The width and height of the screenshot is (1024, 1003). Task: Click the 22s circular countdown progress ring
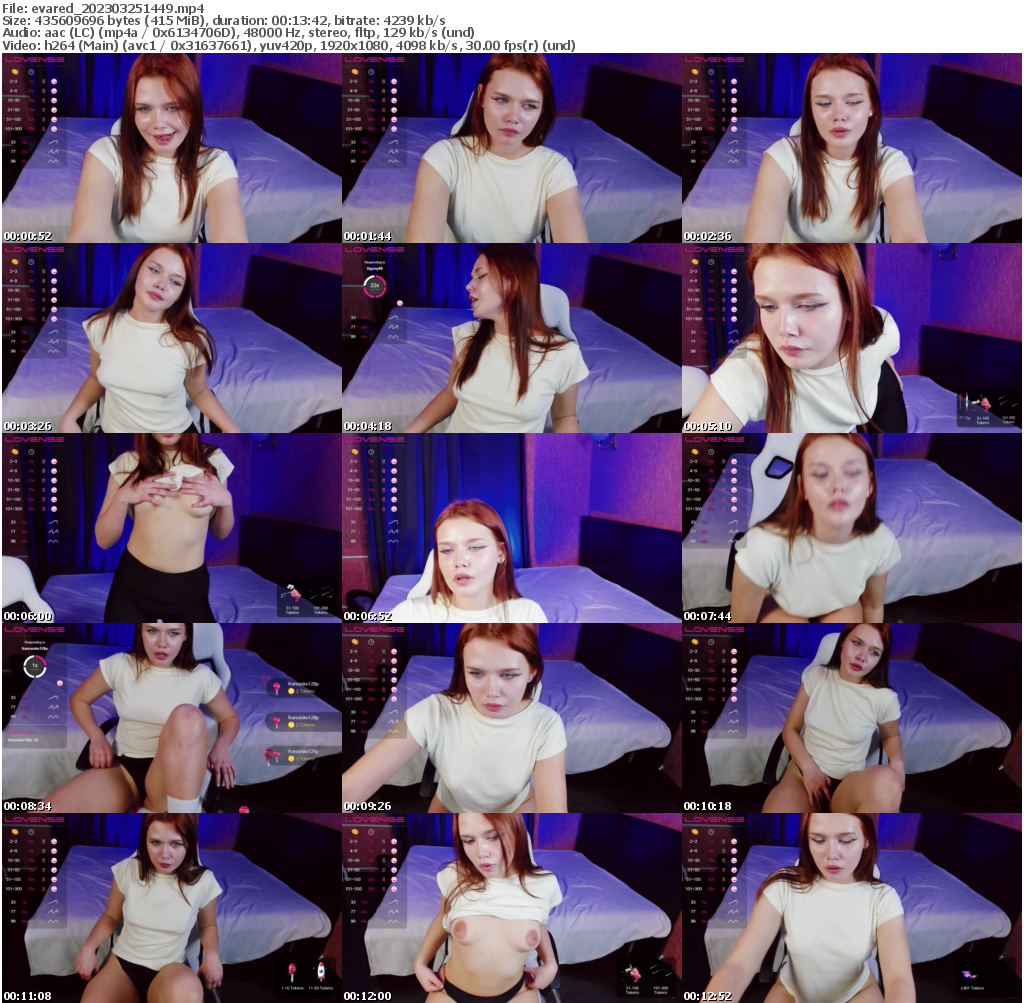click(x=374, y=286)
